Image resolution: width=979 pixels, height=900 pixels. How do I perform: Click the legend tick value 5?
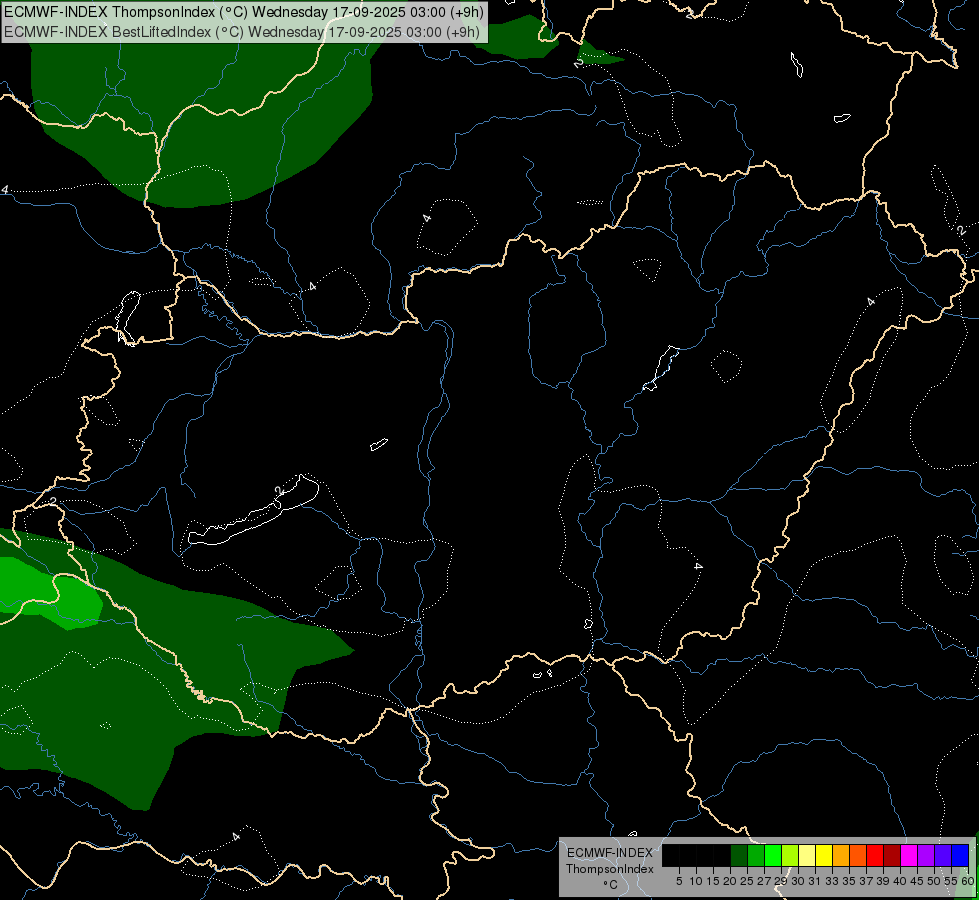click(679, 881)
